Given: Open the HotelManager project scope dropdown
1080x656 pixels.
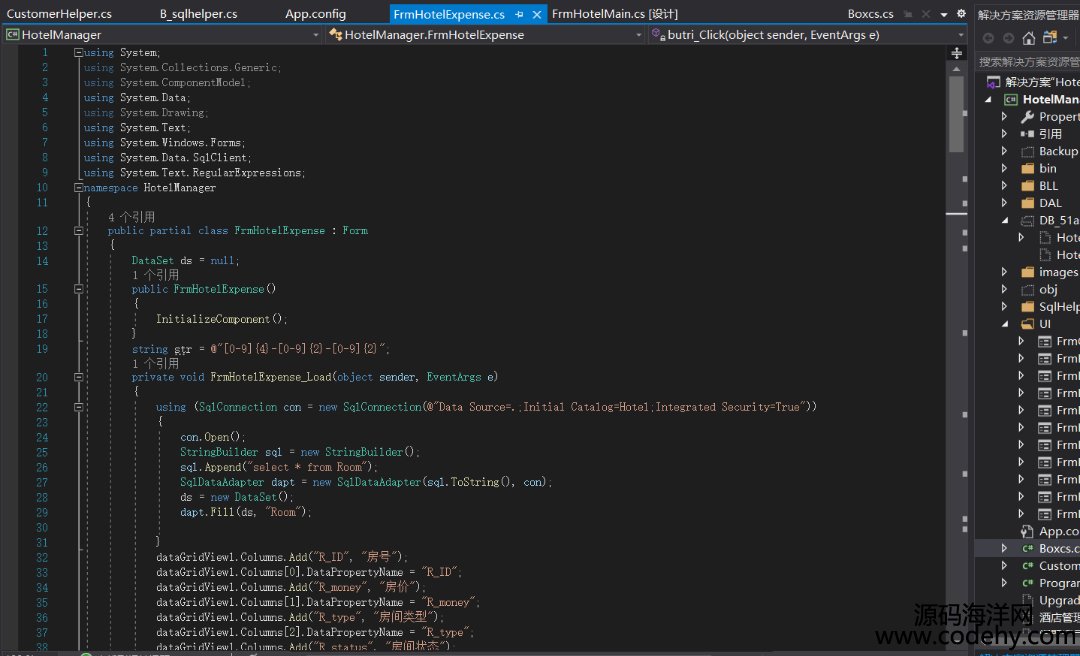Looking at the screenshot, I should click(x=316, y=35).
